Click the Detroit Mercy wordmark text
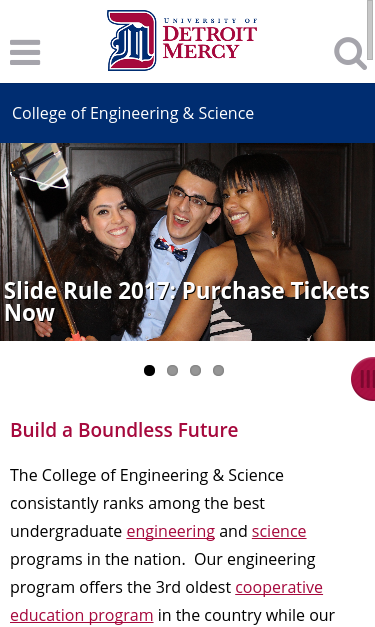375x627 pixels. point(209,38)
